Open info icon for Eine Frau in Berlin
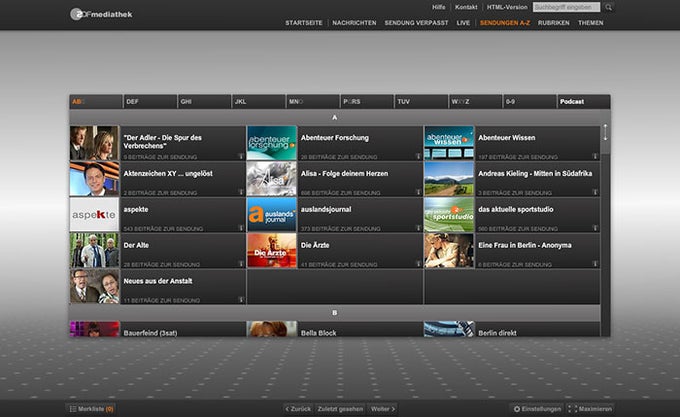Image resolution: width=680 pixels, height=417 pixels. point(595,264)
